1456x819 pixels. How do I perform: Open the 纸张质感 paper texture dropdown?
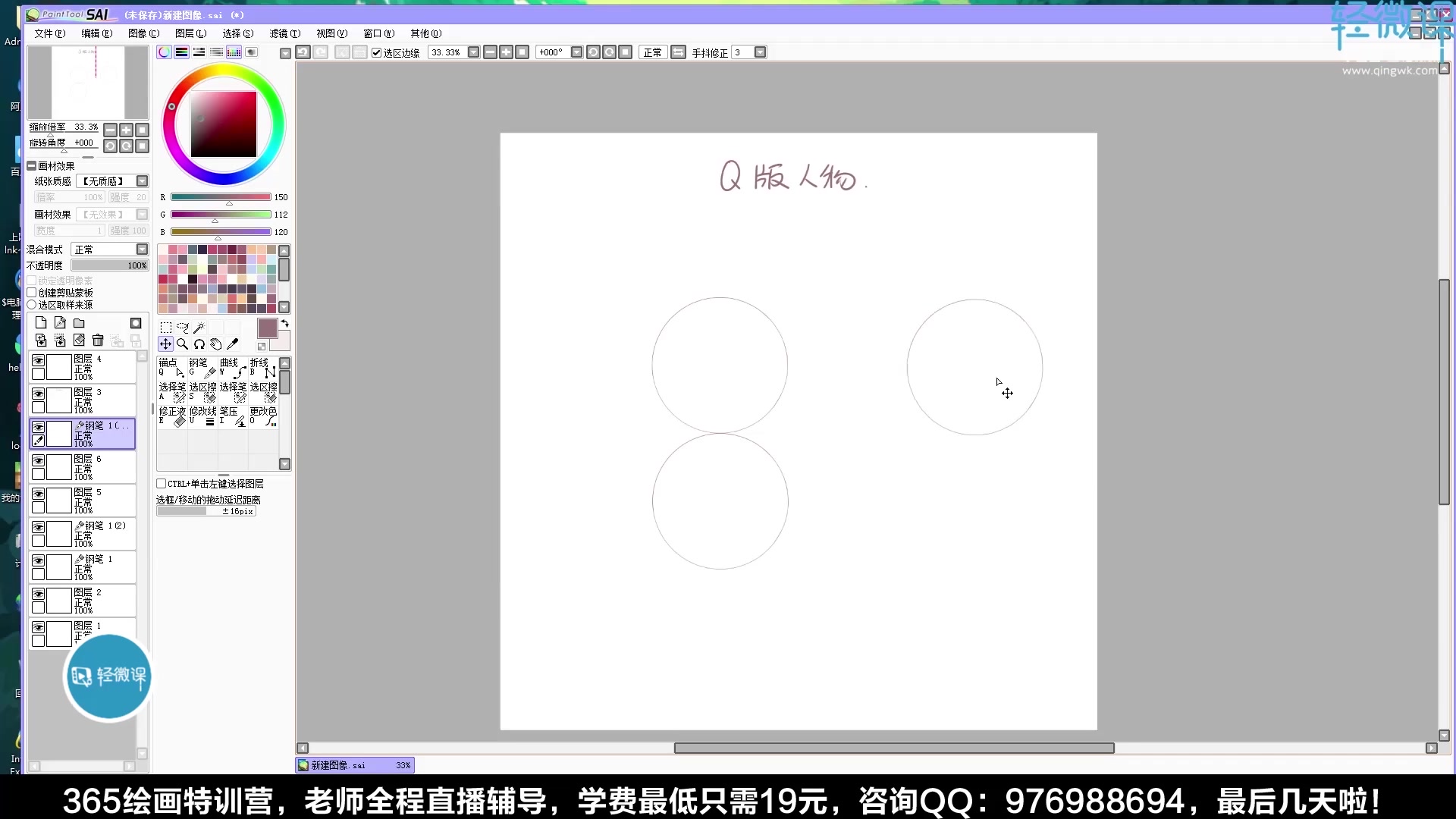click(142, 181)
